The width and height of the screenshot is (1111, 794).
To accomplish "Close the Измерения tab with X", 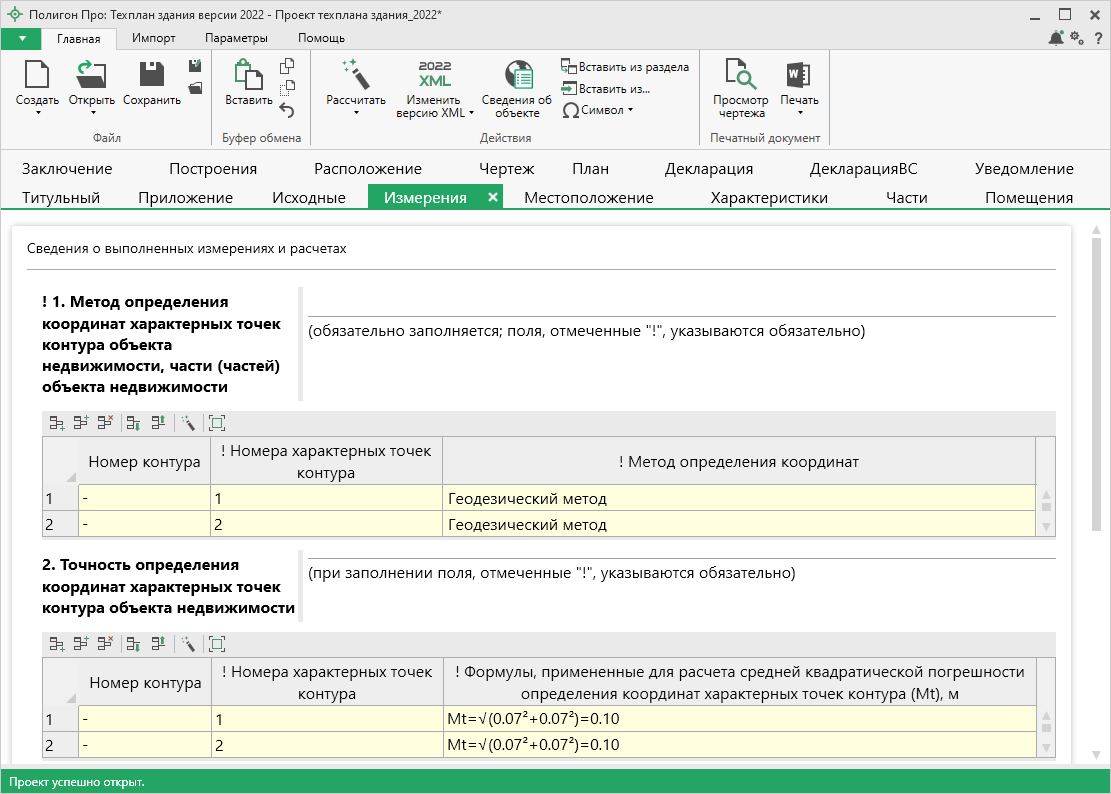I will point(492,198).
